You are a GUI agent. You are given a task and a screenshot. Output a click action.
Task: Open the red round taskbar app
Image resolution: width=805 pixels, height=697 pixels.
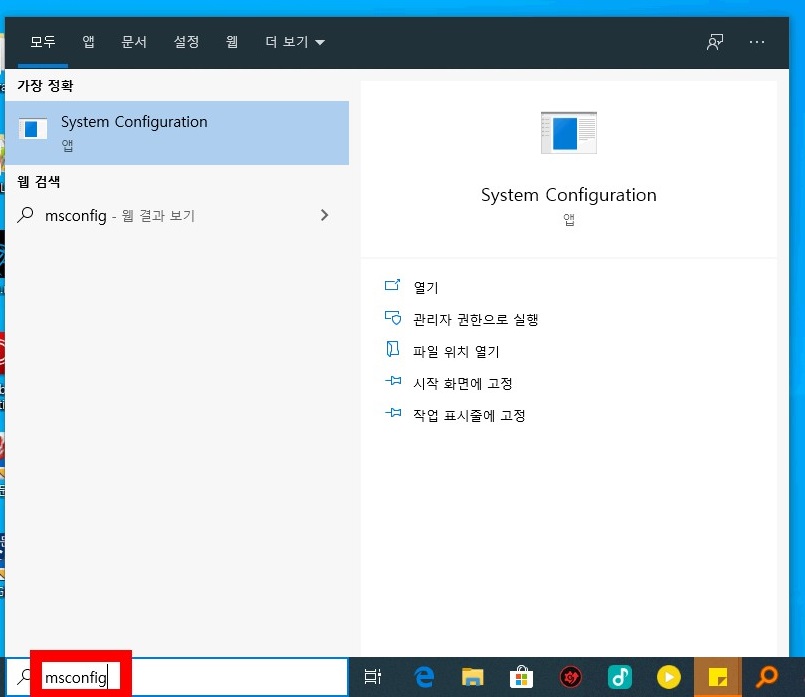pyautogui.click(x=570, y=677)
